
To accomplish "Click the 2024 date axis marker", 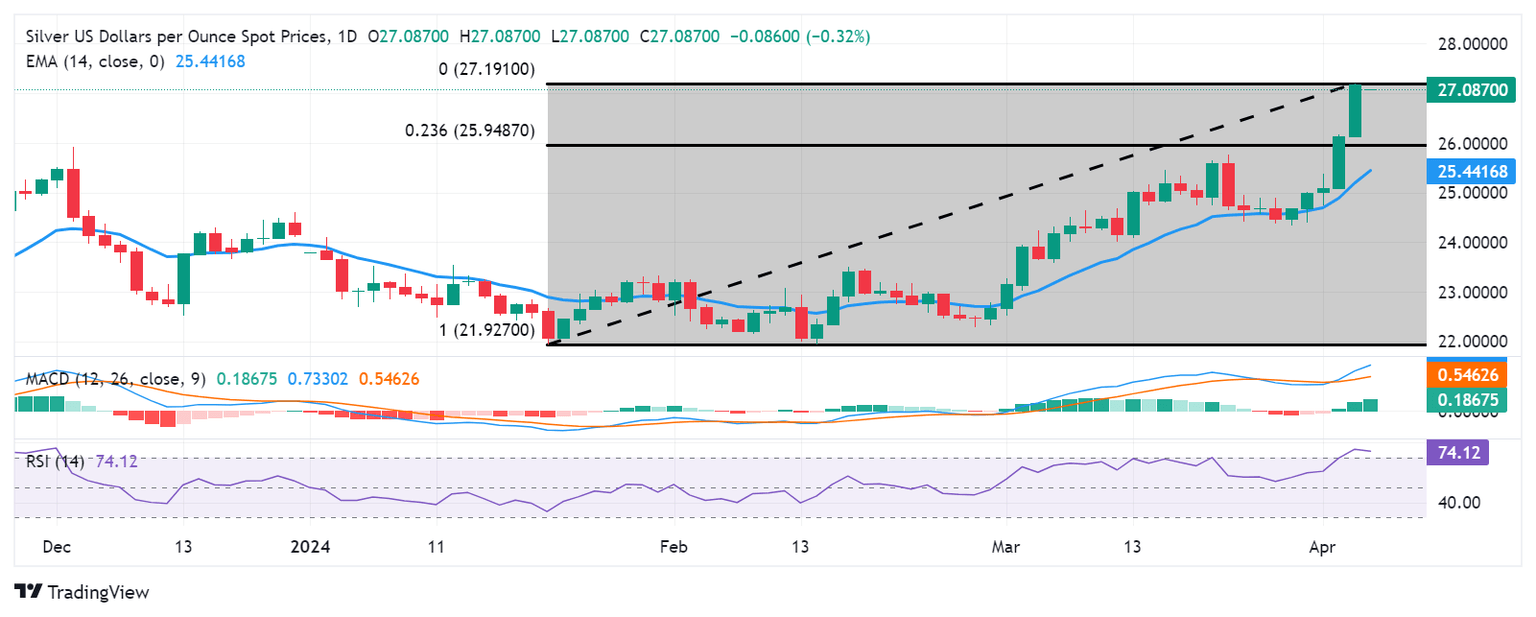I will [308, 548].
